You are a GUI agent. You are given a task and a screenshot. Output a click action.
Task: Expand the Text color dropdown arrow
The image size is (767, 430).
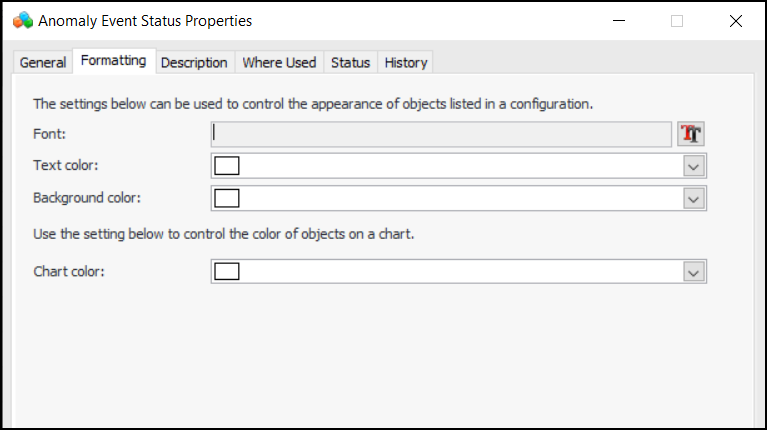694,166
